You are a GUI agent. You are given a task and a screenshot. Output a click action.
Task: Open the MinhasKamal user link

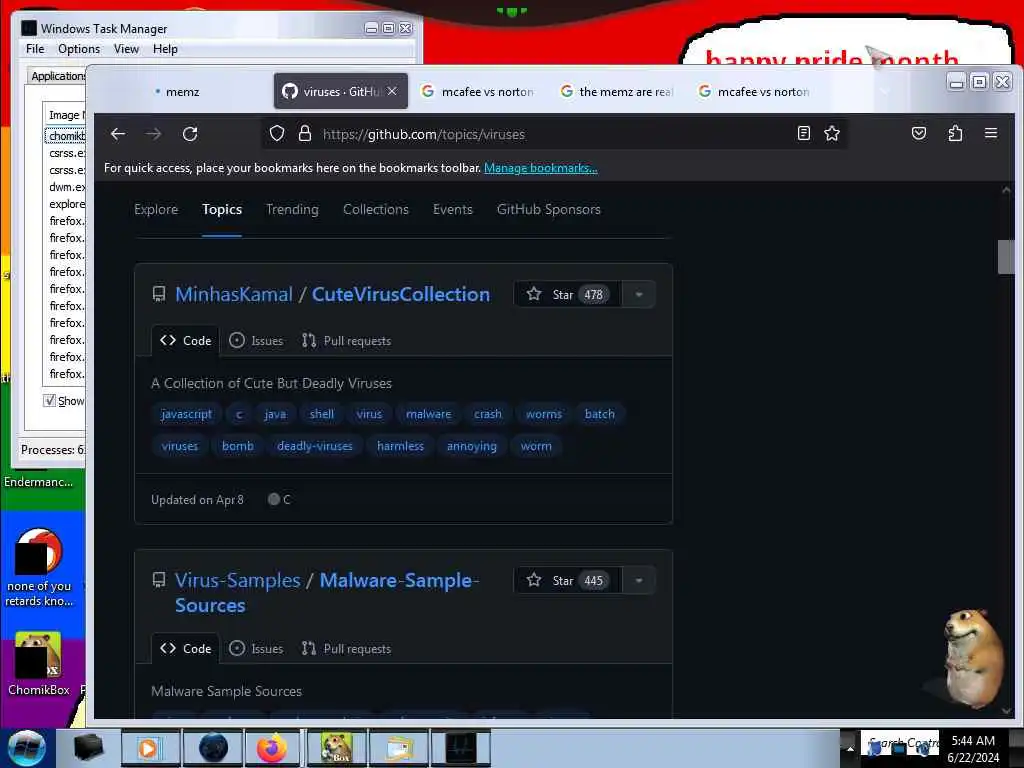(x=234, y=294)
